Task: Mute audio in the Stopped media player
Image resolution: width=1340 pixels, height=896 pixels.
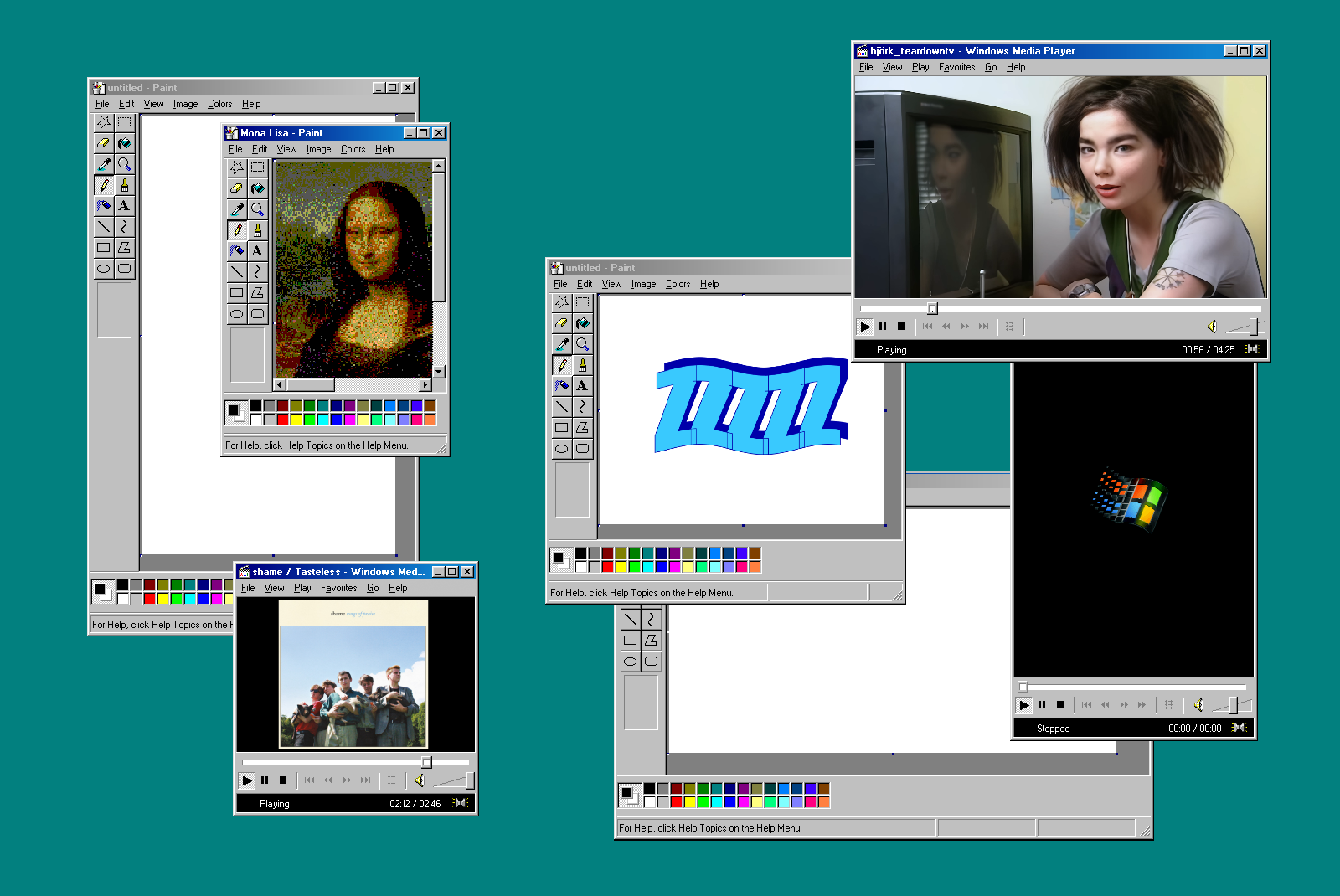Action: coord(1198,705)
